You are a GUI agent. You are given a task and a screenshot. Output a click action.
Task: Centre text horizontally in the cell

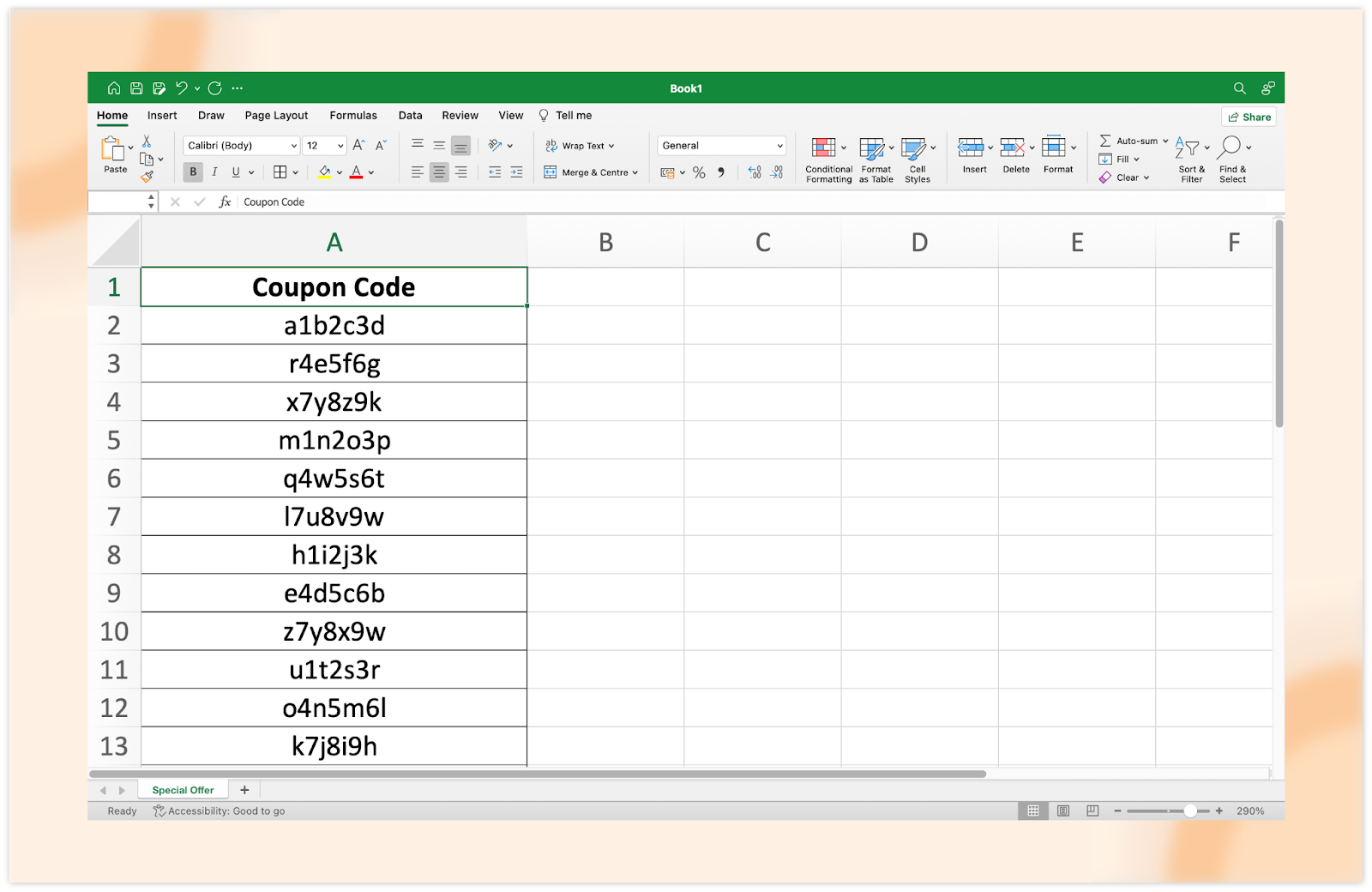coord(439,172)
